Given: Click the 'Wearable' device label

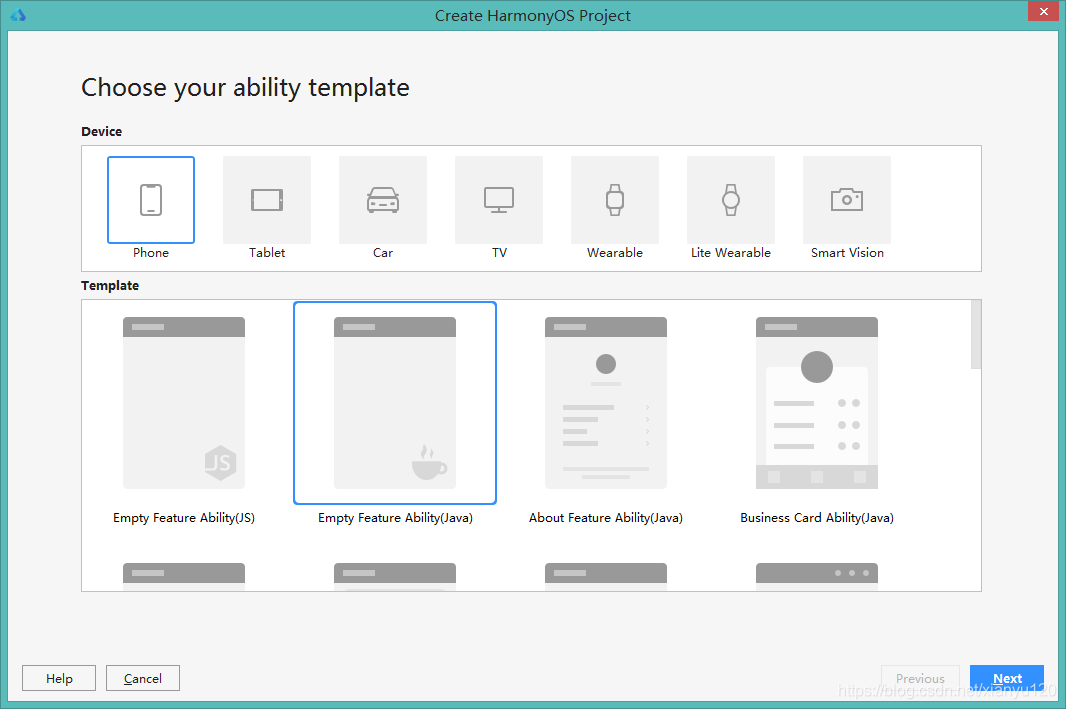Looking at the screenshot, I should pyautogui.click(x=615, y=253).
